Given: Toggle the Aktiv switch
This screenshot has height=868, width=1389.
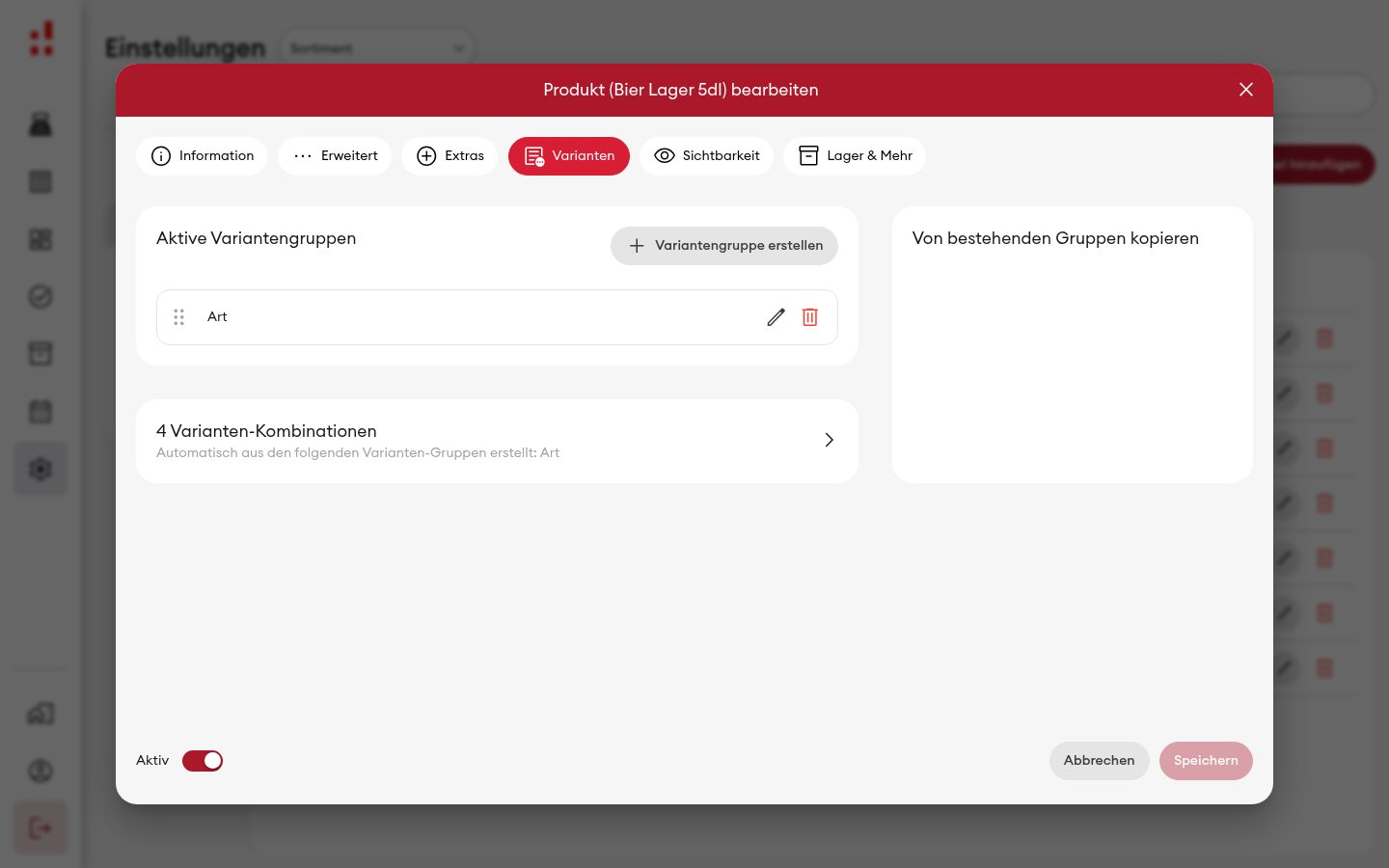Looking at the screenshot, I should 203,761.
